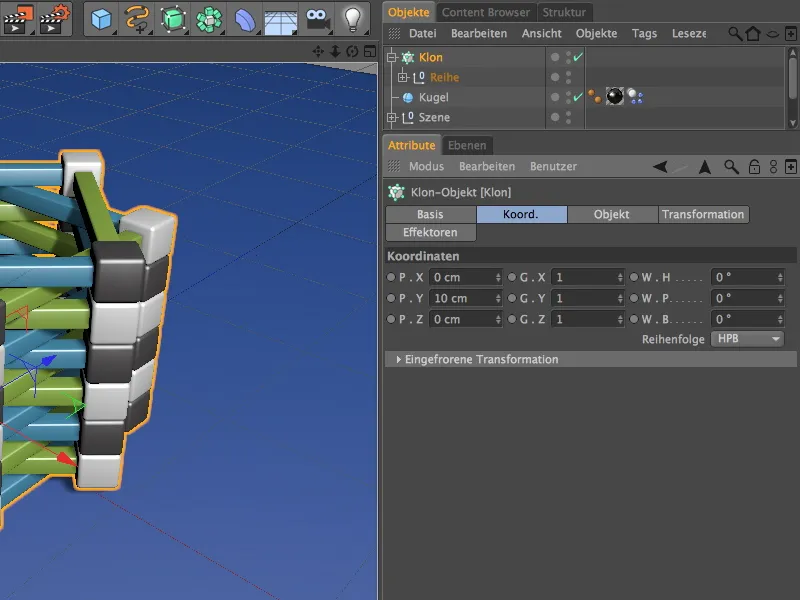This screenshot has height=600, width=800.
Task: Open Modus menu in Attribute Manager
Action: (x=426, y=166)
